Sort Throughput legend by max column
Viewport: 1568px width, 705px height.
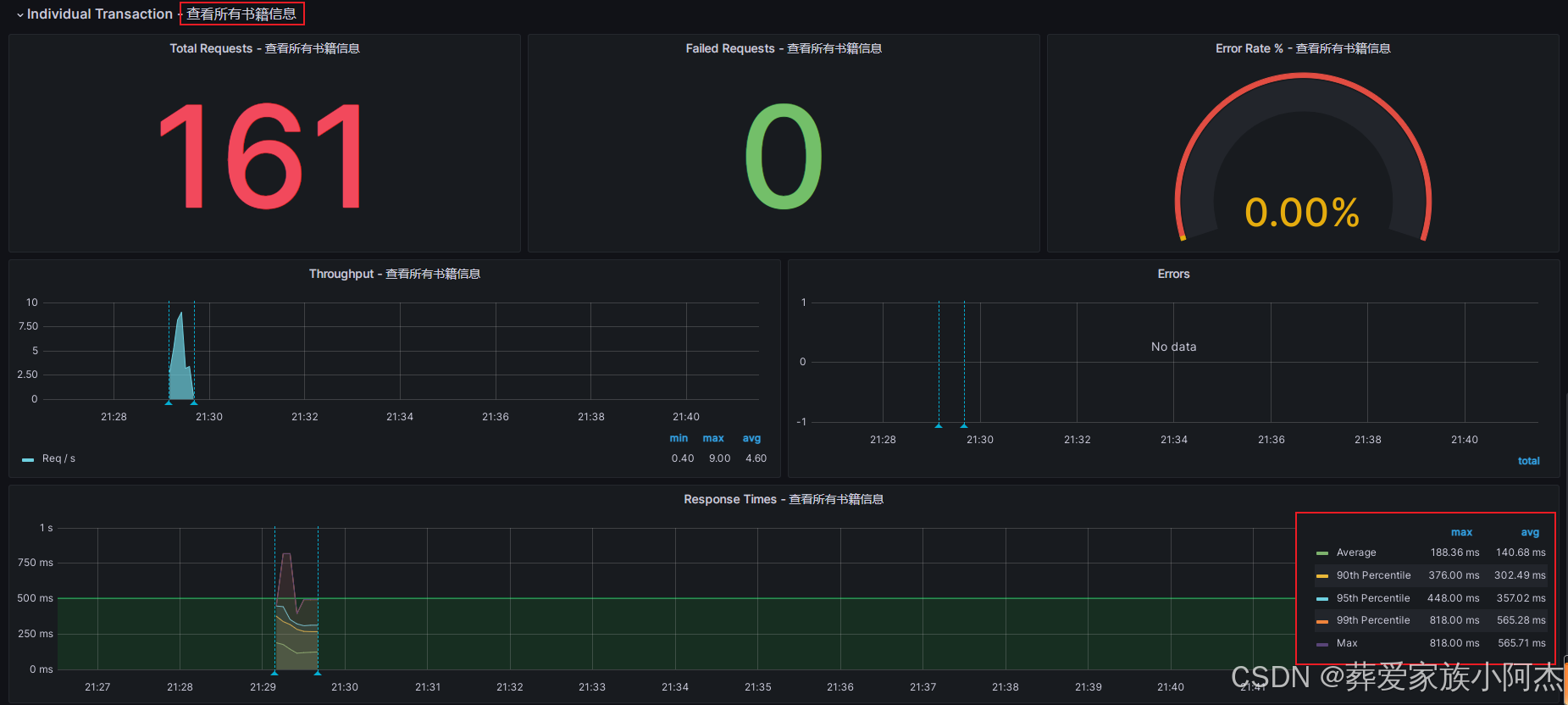(713, 438)
